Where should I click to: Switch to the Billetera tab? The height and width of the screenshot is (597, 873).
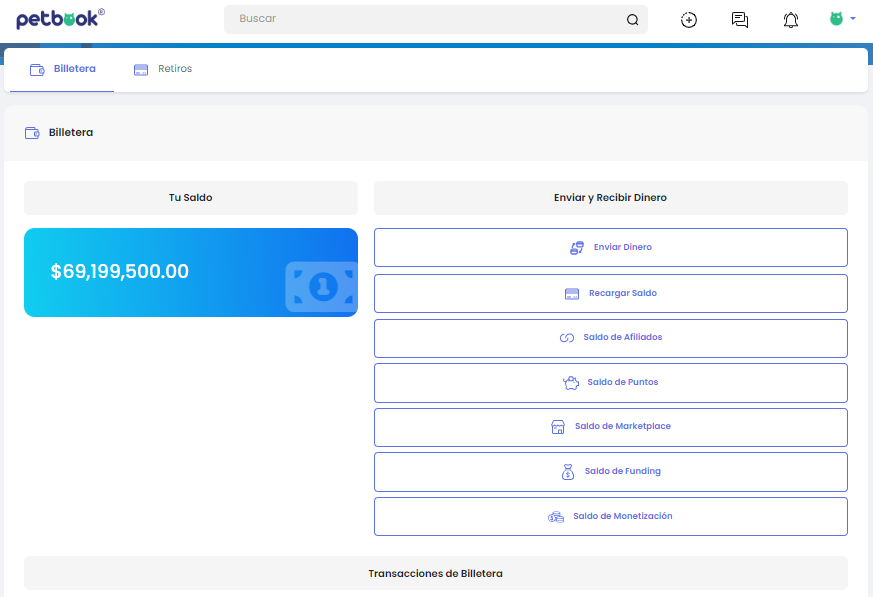pos(63,70)
